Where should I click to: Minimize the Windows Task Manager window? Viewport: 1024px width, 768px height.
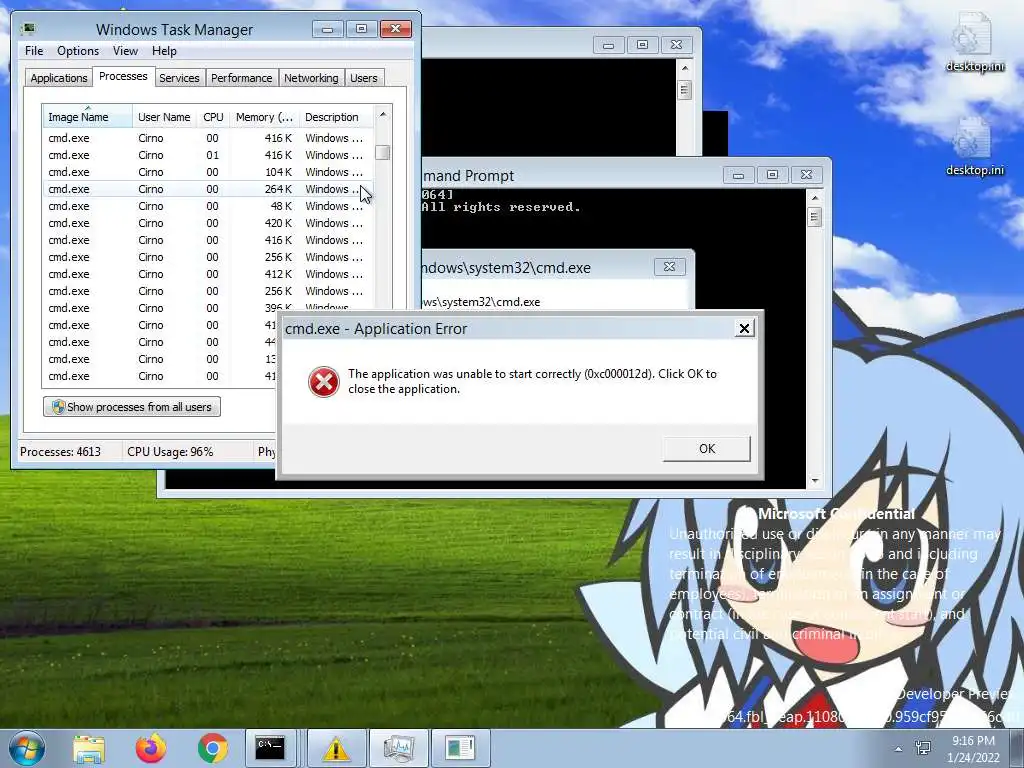pyautogui.click(x=328, y=29)
